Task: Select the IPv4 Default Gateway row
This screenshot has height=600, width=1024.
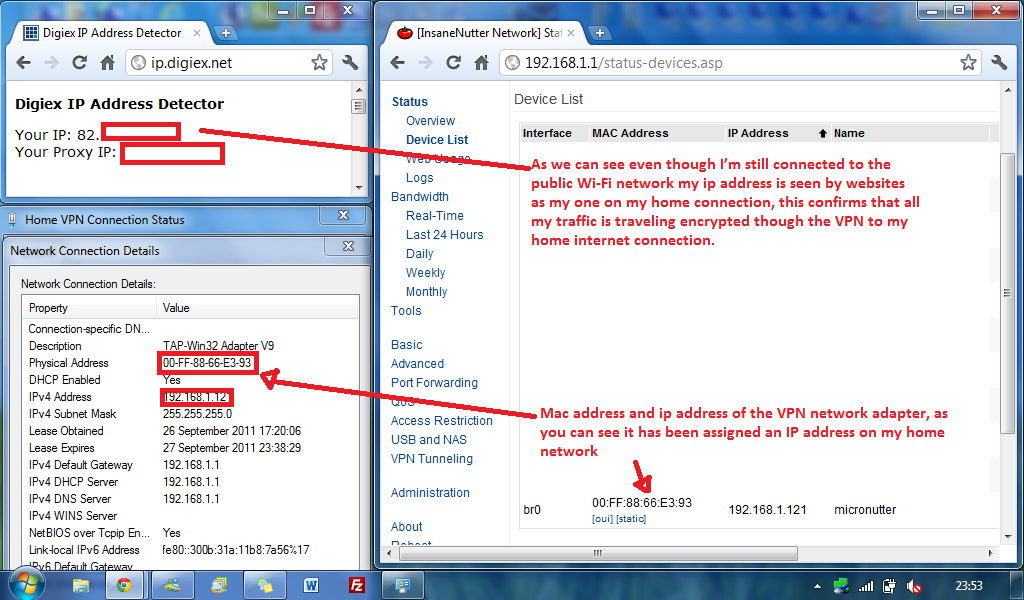Action: tap(191, 465)
